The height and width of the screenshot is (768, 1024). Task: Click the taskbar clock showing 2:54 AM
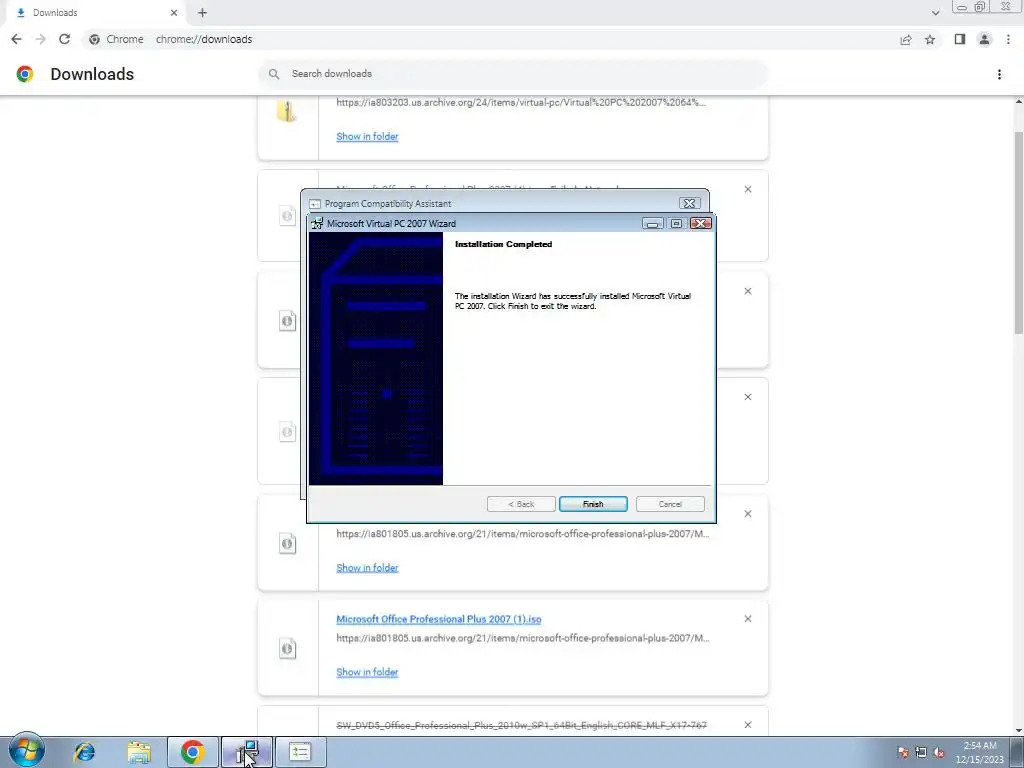[980, 752]
